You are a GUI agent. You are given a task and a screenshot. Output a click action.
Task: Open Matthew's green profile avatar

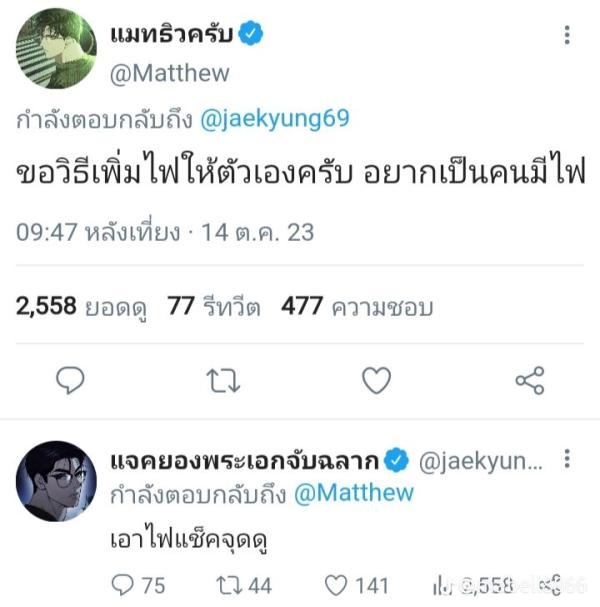[57, 49]
